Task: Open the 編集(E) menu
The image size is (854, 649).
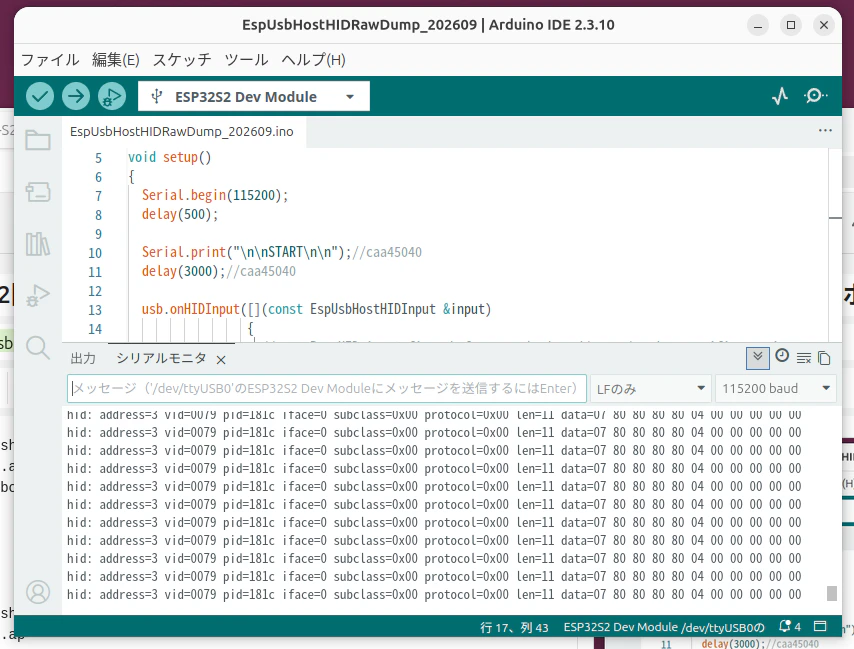Action: (115, 59)
